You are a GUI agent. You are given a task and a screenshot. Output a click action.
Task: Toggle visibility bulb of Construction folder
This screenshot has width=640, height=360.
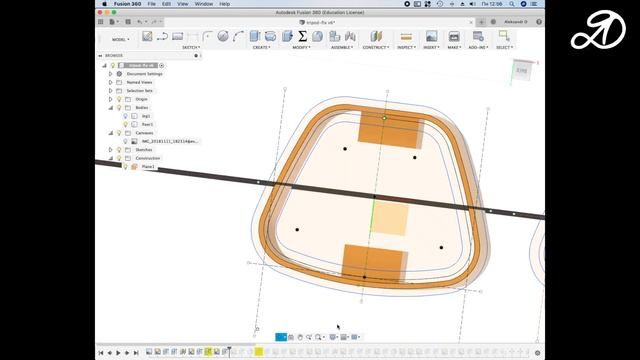(x=119, y=158)
